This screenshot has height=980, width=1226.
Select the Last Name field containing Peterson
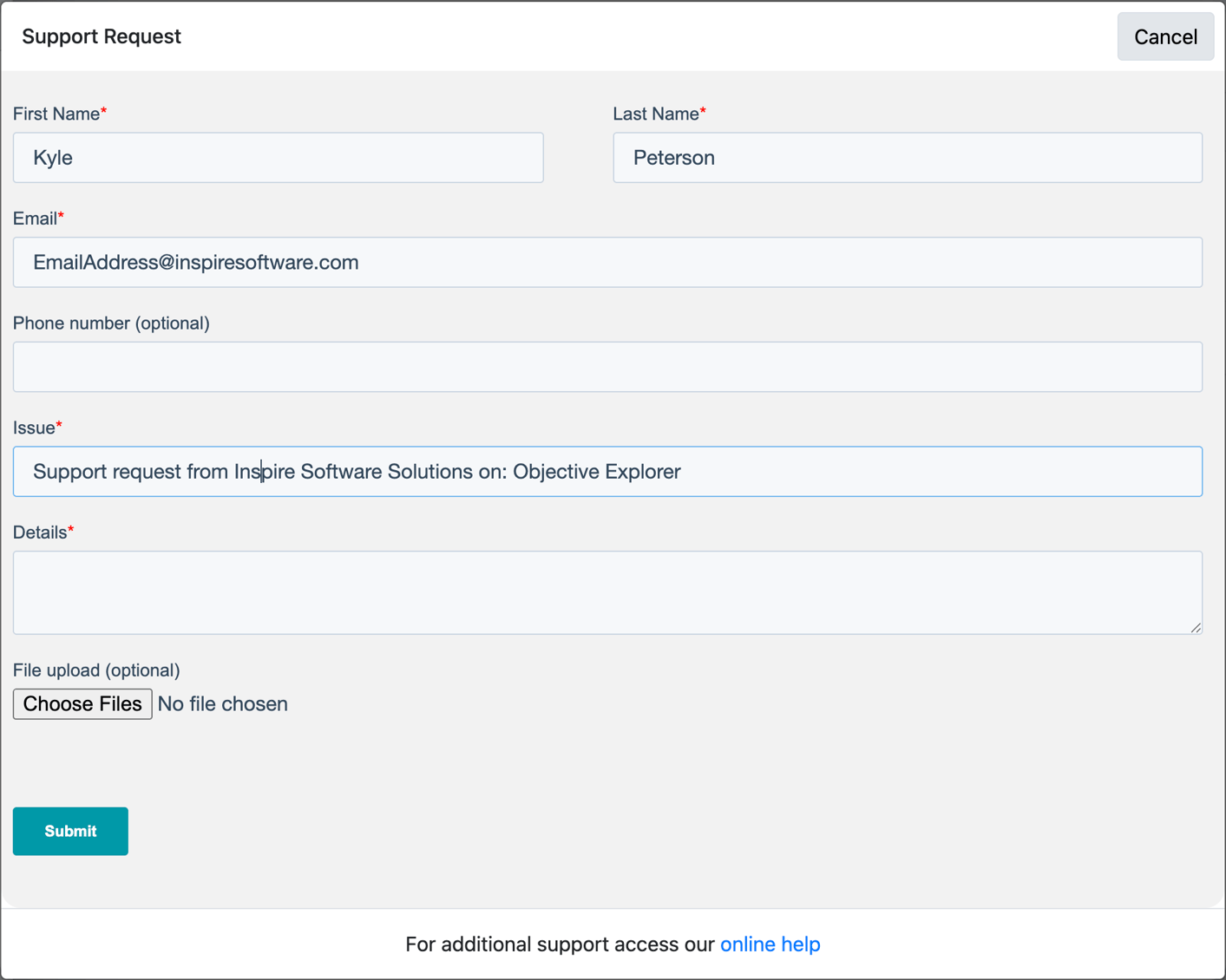pyautogui.click(x=908, y=158)
